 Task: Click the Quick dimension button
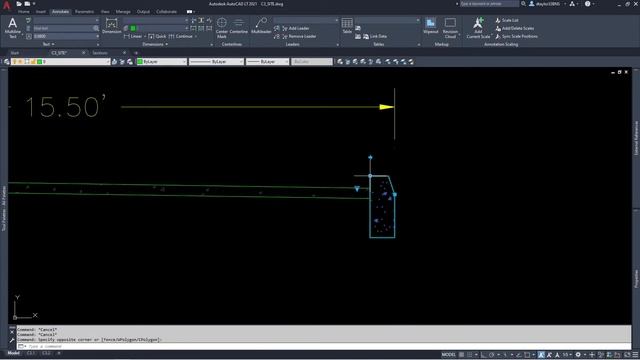point(157,36)
